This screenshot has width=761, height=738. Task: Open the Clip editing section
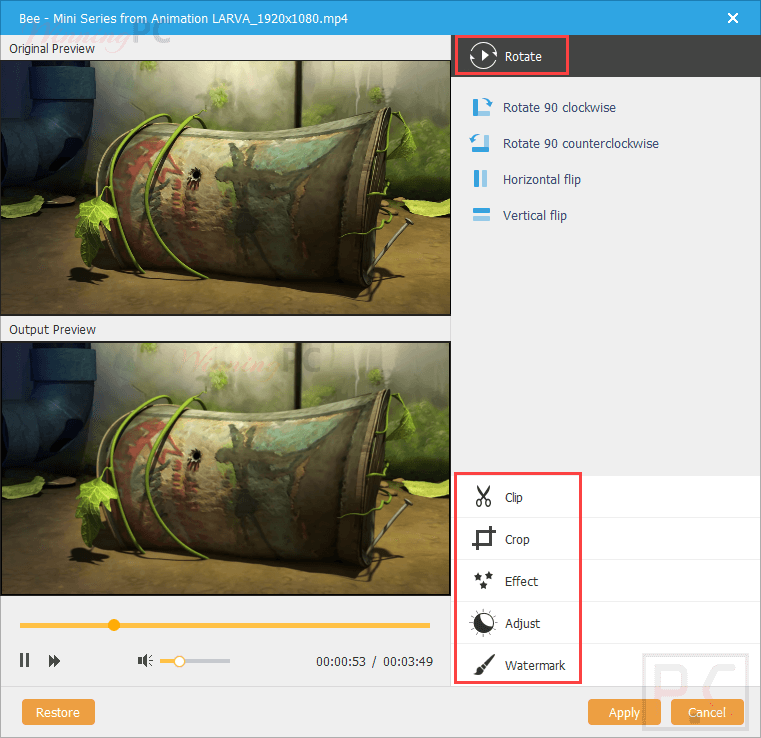point(607,497)
